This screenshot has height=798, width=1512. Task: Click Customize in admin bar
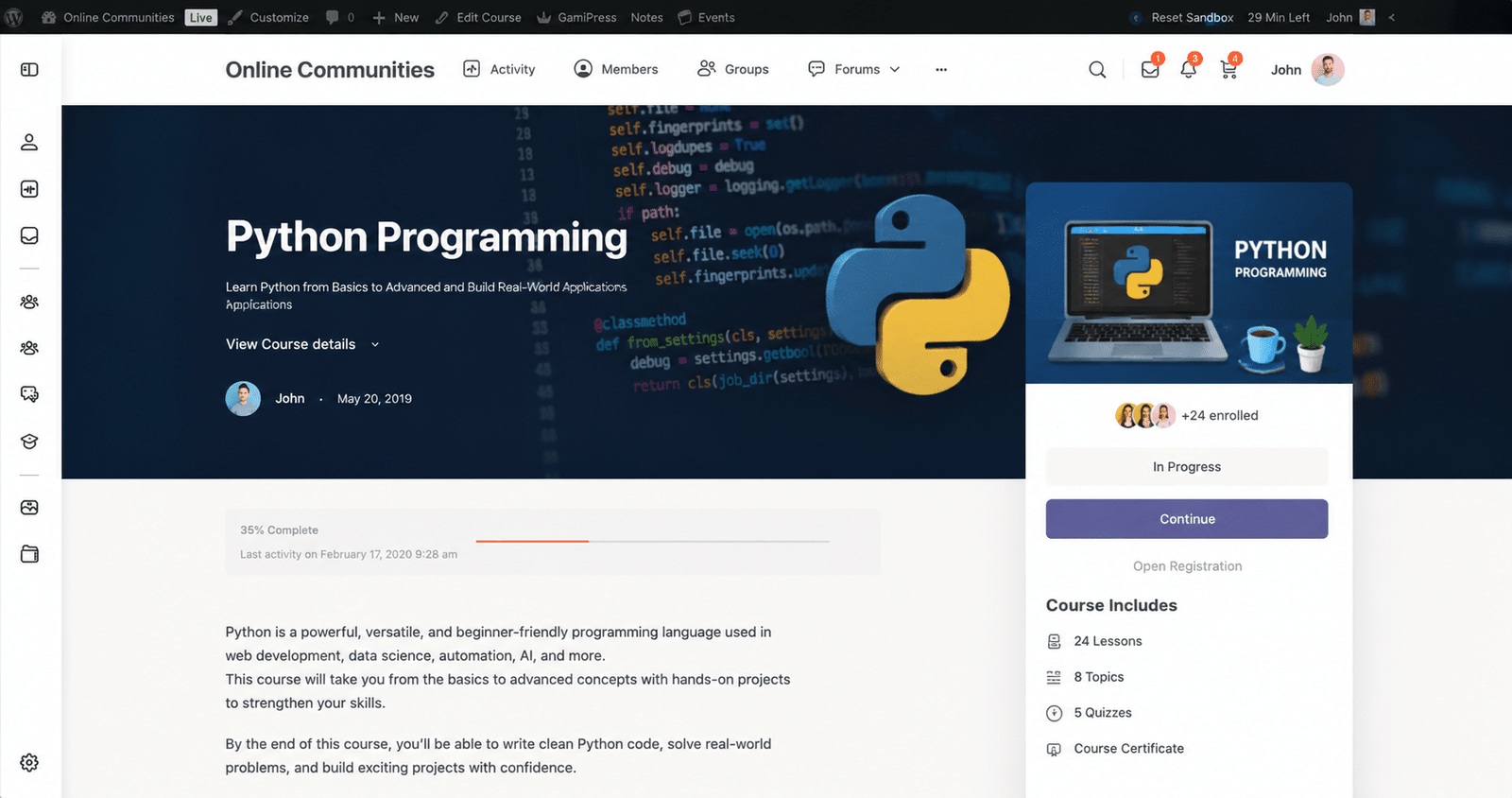[x=268, y=17]
